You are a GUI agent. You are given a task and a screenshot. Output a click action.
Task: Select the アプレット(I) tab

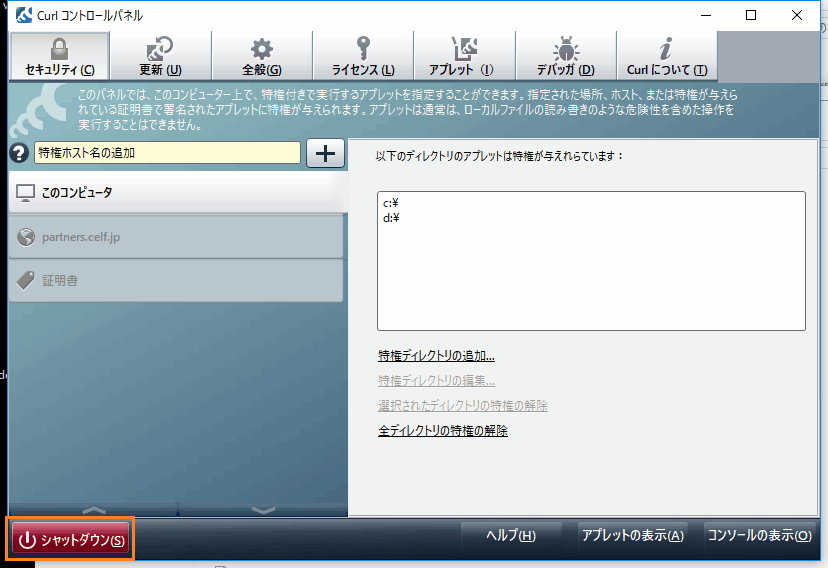464,56
